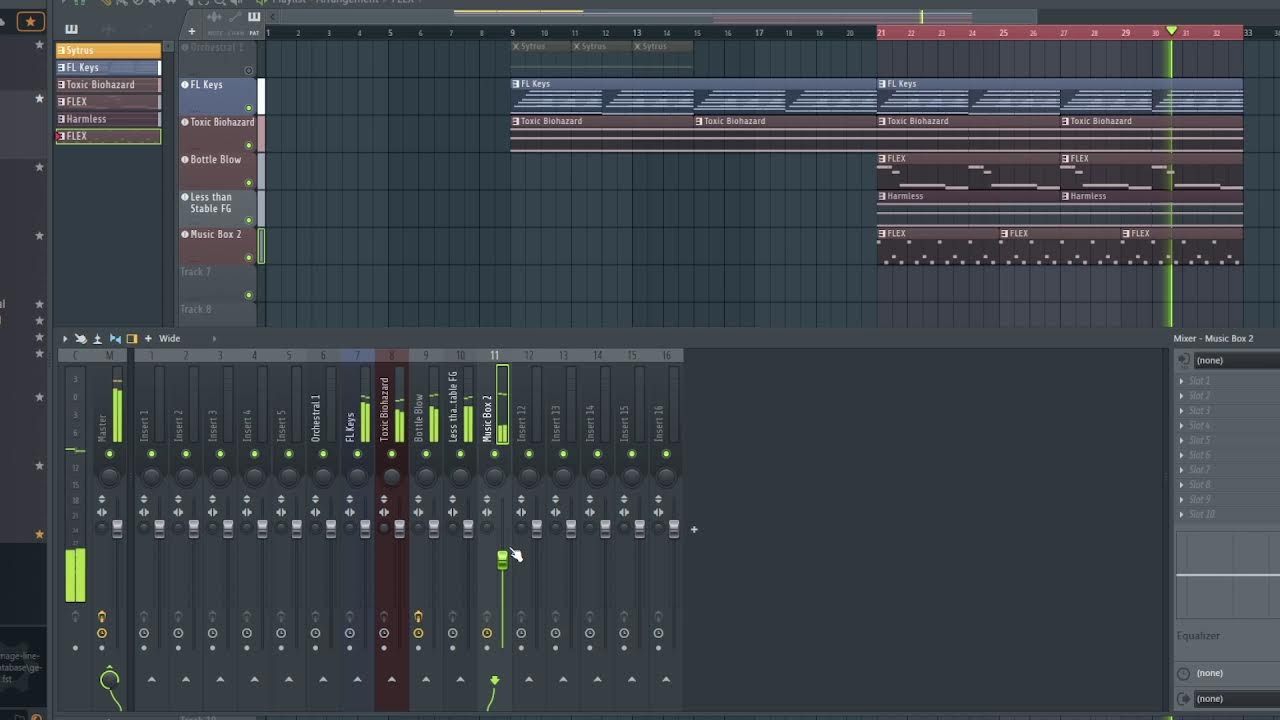The image size is (1280, 720).
Task: Click the Master output routing knob at bottom
Action: [x=109, y=680]
